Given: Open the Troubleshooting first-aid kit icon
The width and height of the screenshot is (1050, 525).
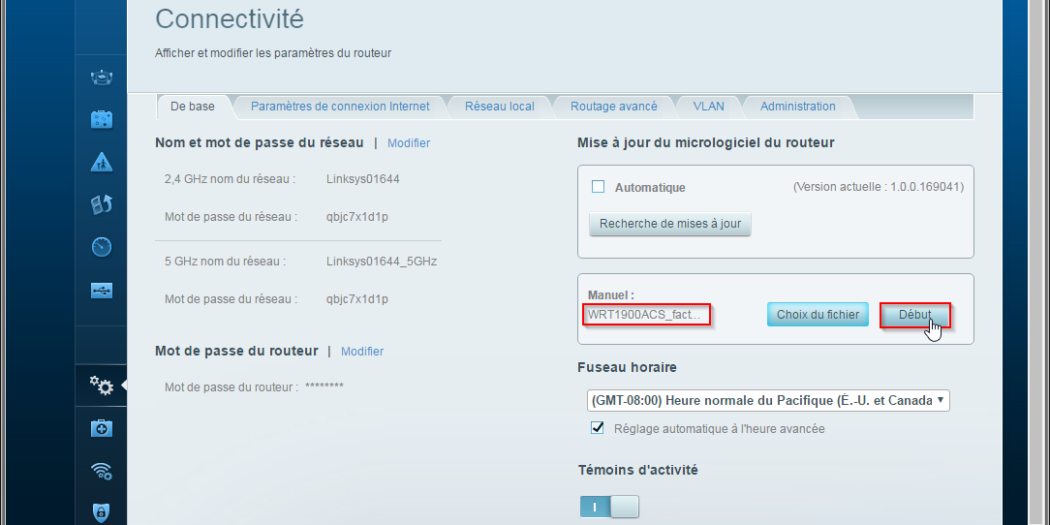Looking at the screenshot, I should [102, 428].
